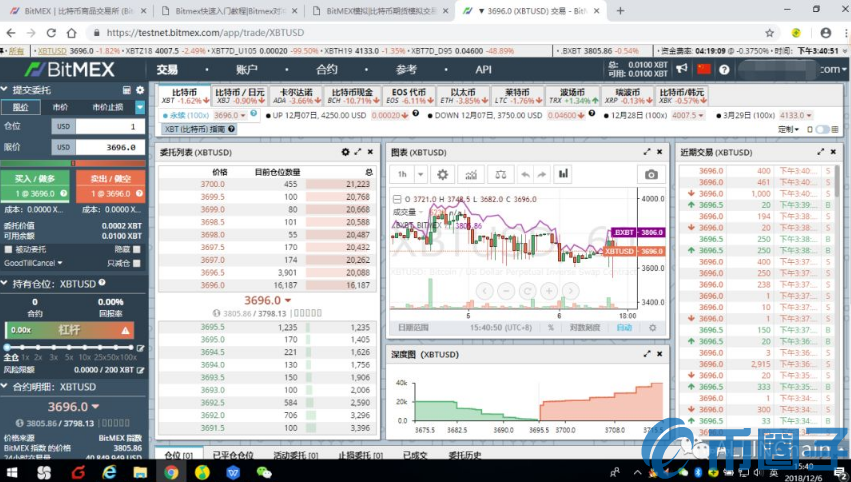Click the leverage warning triangle icon

tap(125, 330)
